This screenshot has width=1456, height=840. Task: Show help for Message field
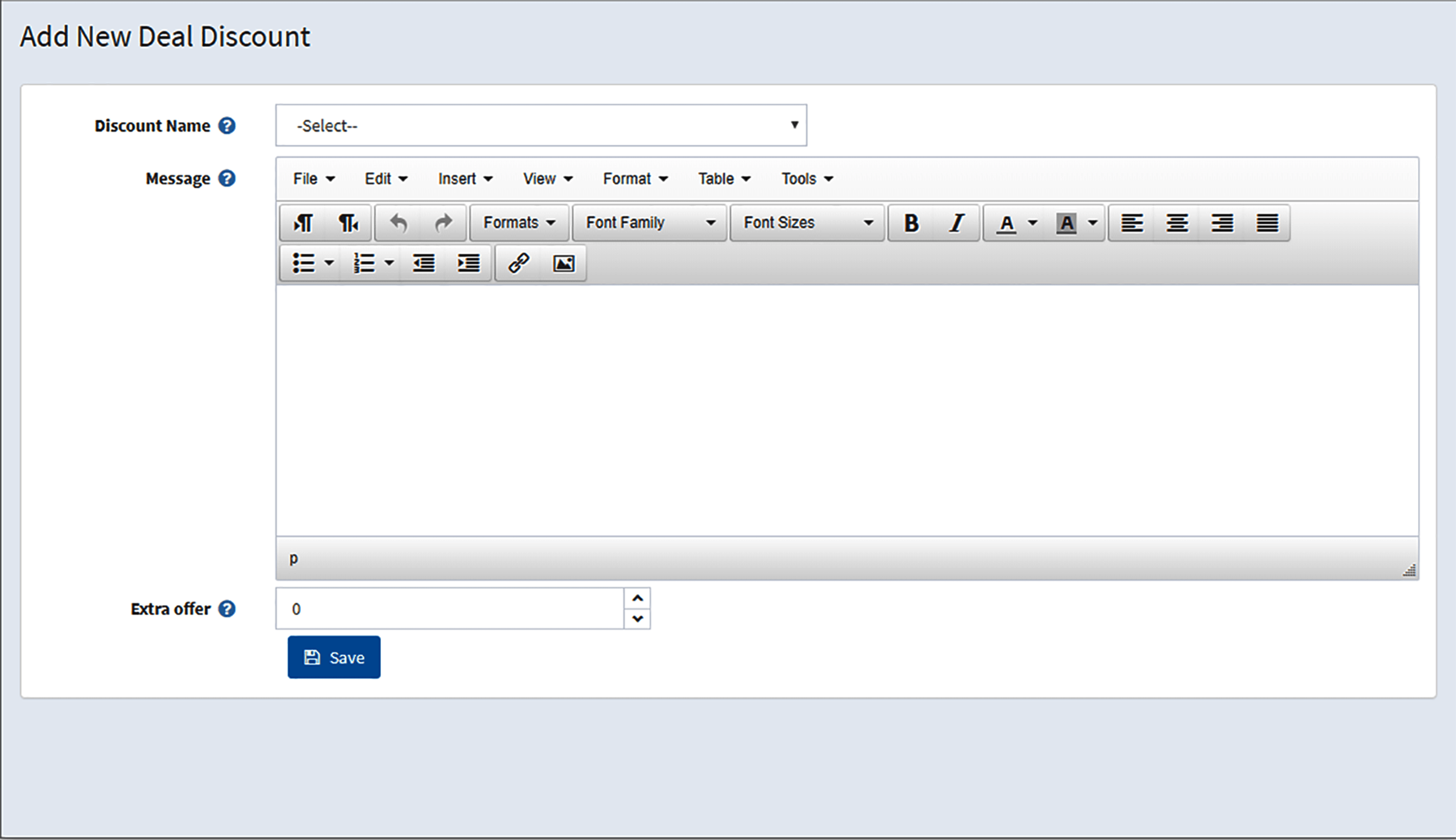227,178
